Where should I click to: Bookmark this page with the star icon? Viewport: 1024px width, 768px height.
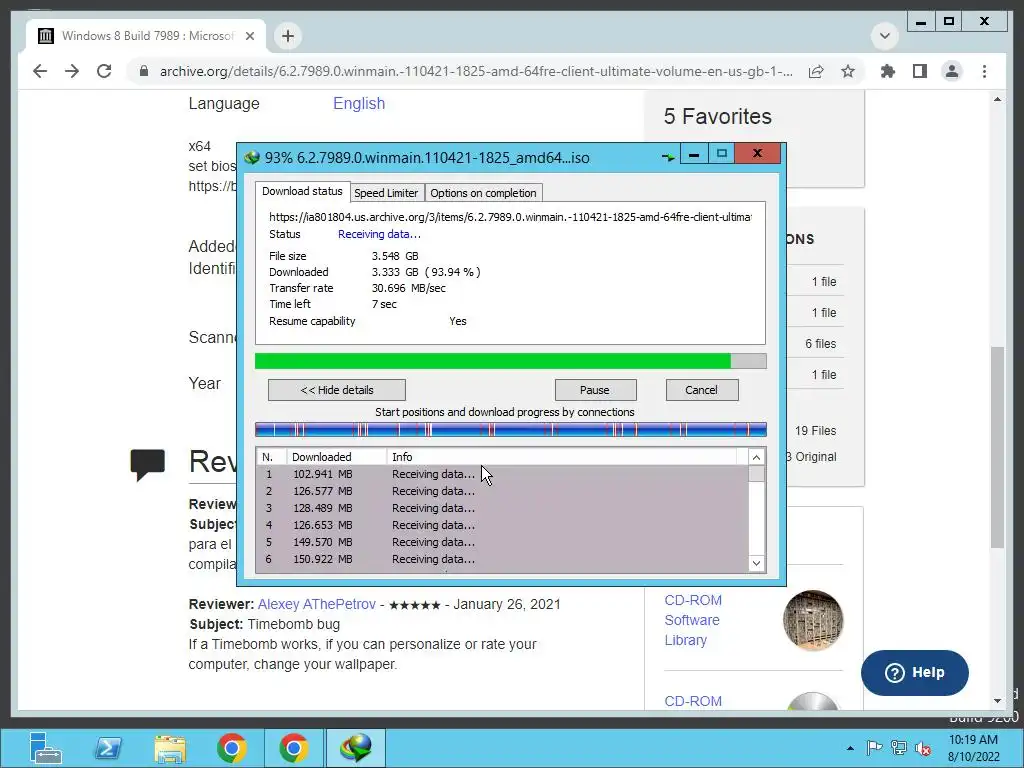pos(848,71)
